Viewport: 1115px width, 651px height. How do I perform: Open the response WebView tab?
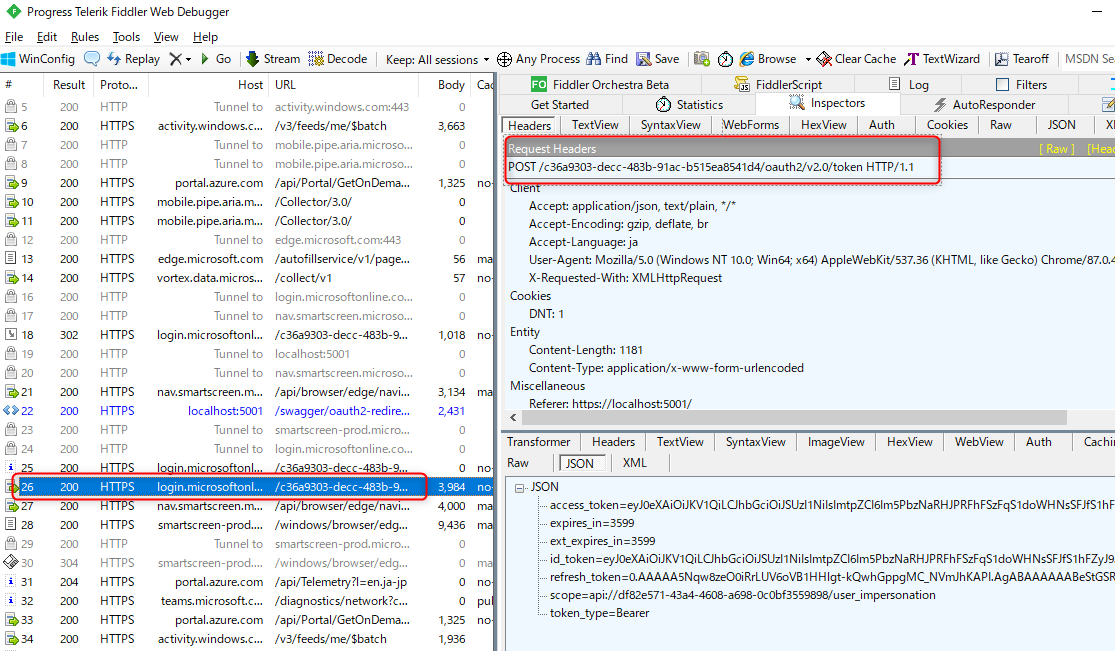pos(978,442)
